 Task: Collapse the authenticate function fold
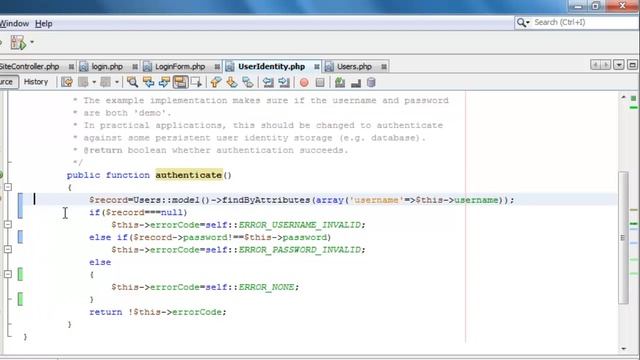[8, 187]
